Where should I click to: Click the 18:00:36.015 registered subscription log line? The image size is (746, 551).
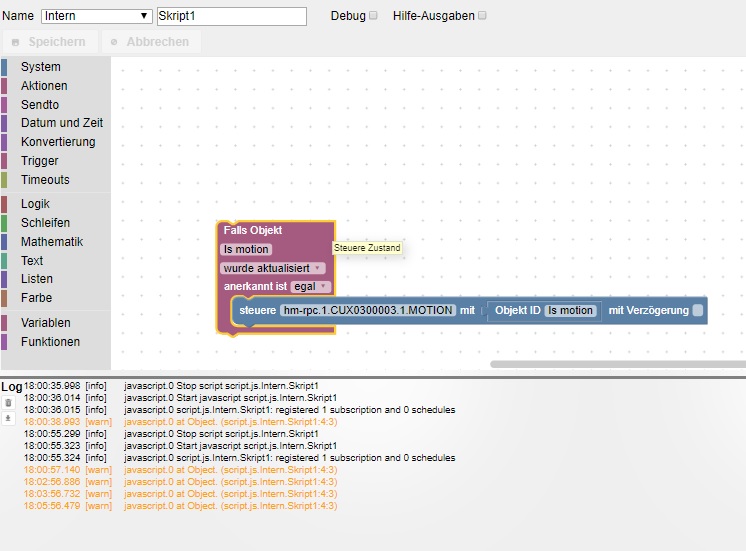tap(239, 410)
